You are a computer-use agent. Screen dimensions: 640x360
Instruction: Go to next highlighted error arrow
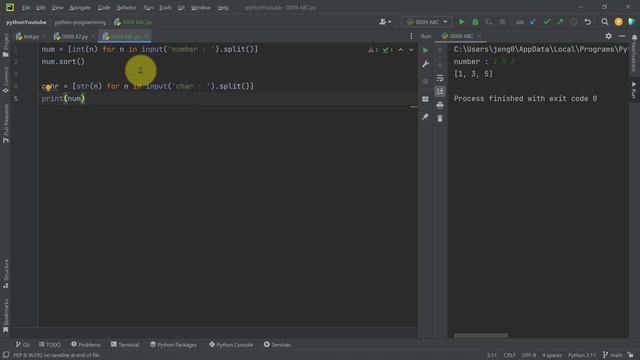pyautogui.click(x=411, y=50)
